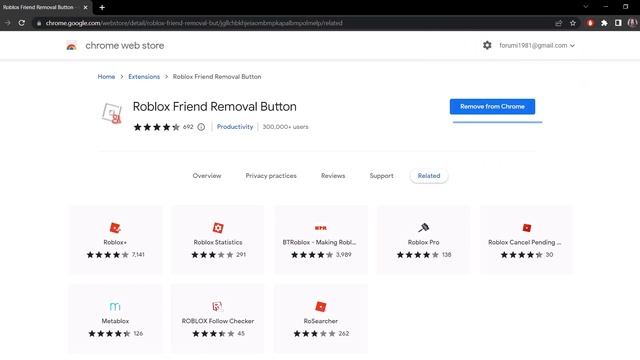Open the Roblox+ extension title
This screenshot has height=360, width=640.
coord(115,242)
